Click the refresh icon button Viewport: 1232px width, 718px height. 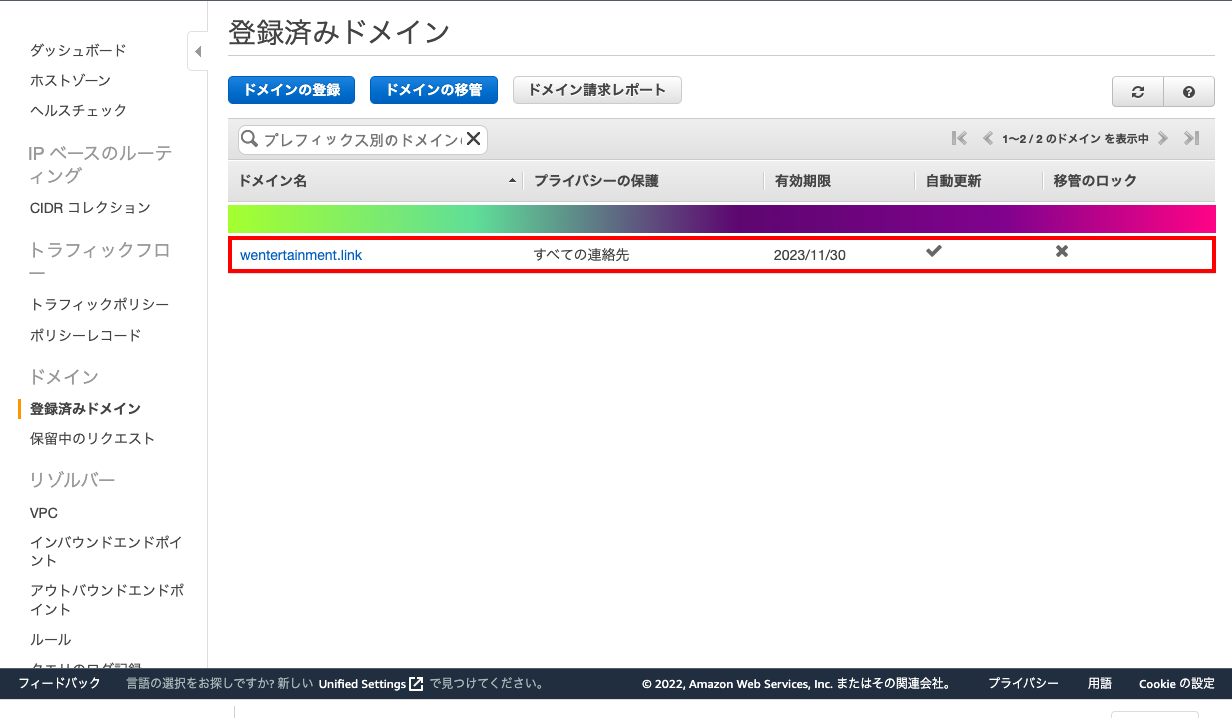coord(1138,91)
